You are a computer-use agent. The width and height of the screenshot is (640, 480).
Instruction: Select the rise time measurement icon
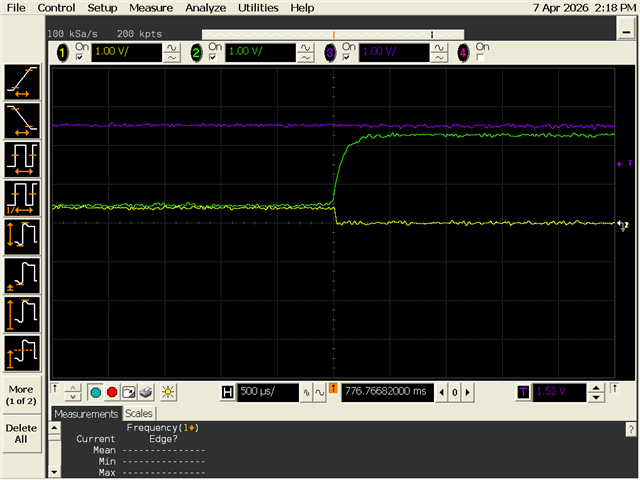click(x=22, y=82)
